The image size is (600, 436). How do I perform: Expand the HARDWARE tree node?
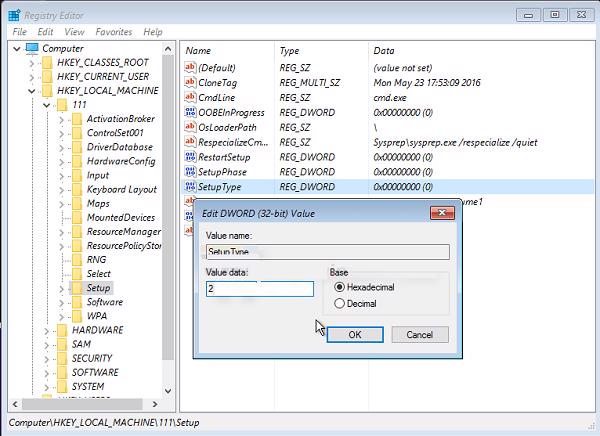click(46, 330)
